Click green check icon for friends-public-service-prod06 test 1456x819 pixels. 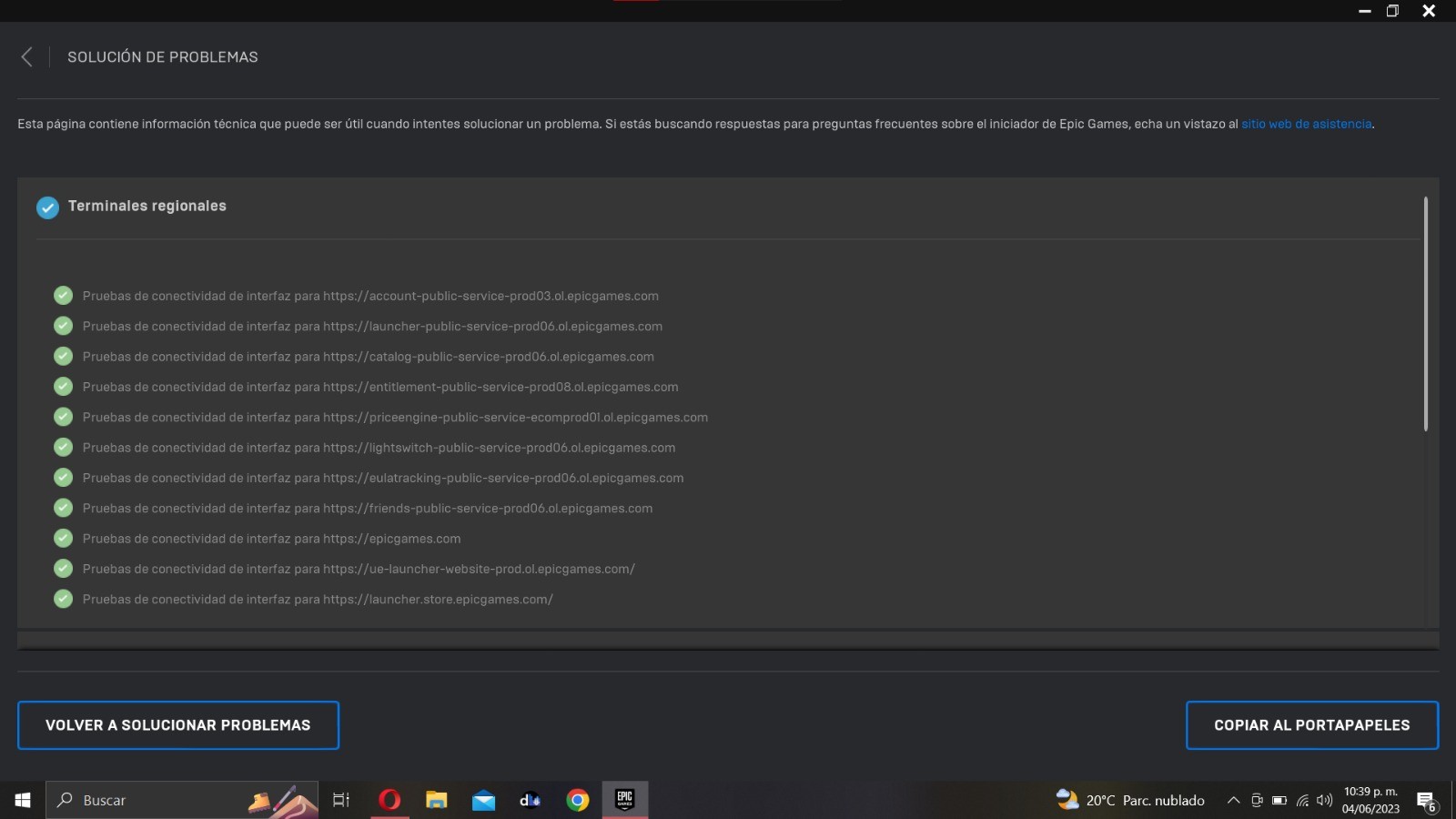[x=63, y=508]
